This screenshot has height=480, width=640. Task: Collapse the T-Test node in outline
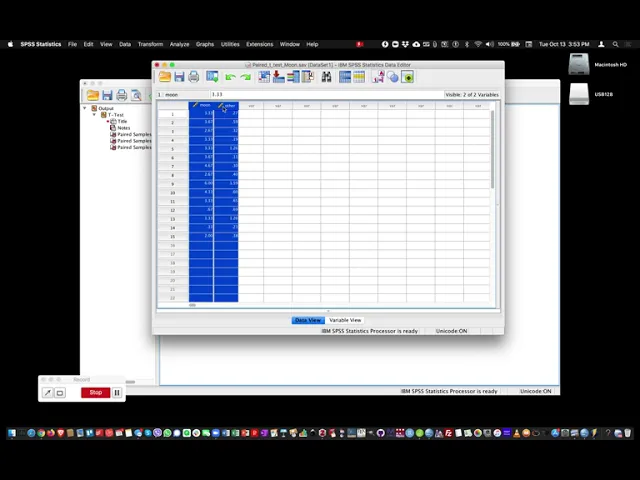coord(94,115)
